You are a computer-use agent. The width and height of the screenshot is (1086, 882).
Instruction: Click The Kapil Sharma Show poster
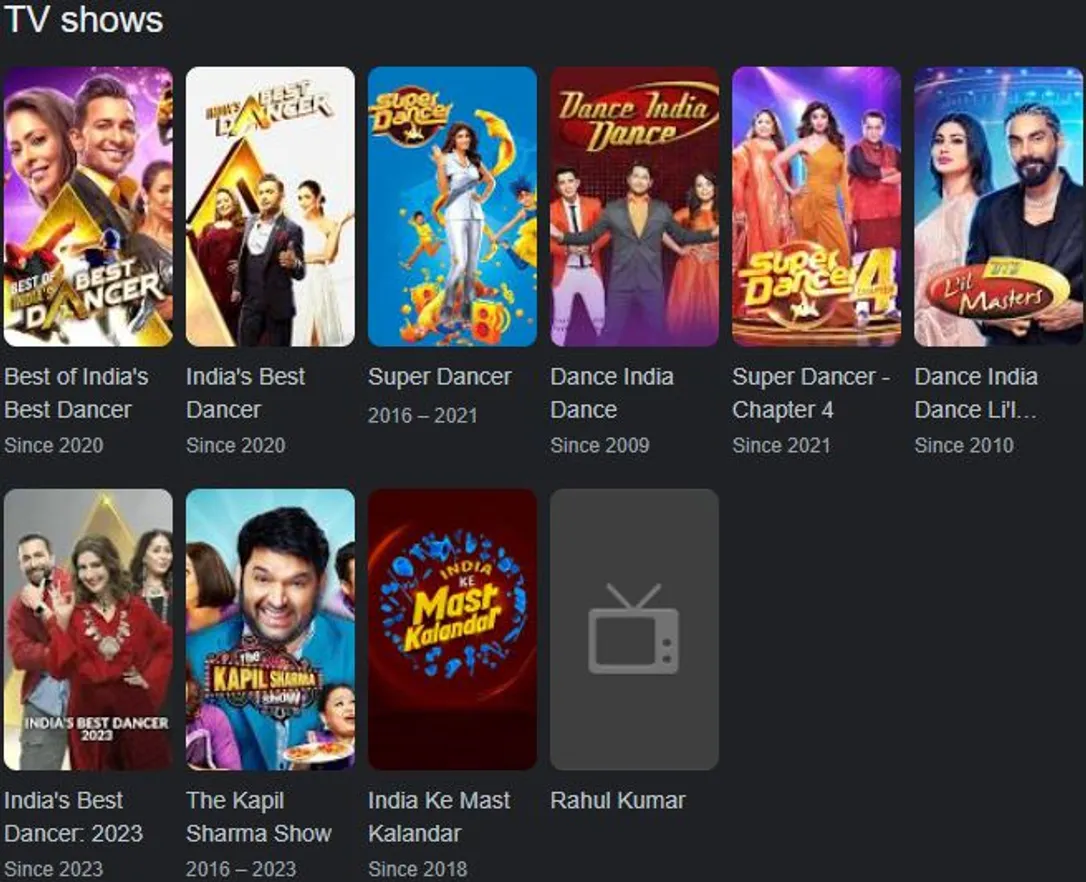tap(270, 629)
